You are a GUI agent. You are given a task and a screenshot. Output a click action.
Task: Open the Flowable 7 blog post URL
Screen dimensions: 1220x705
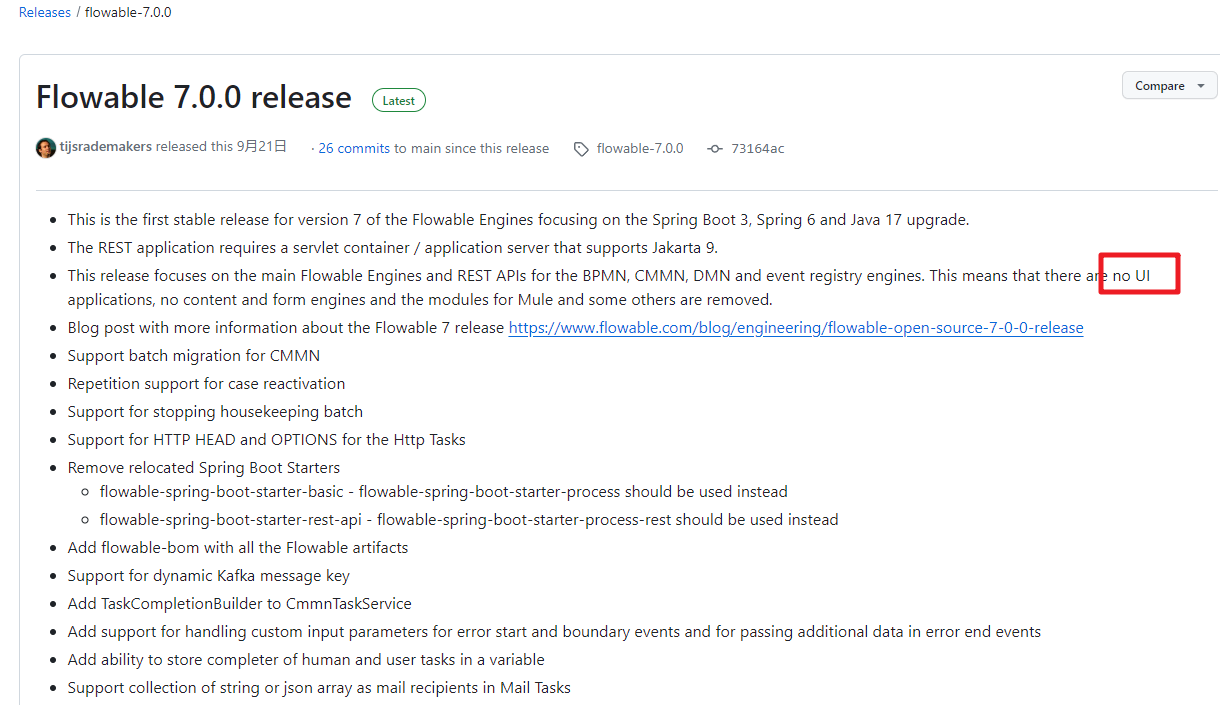pyautogui.click(x=796, y=328)
